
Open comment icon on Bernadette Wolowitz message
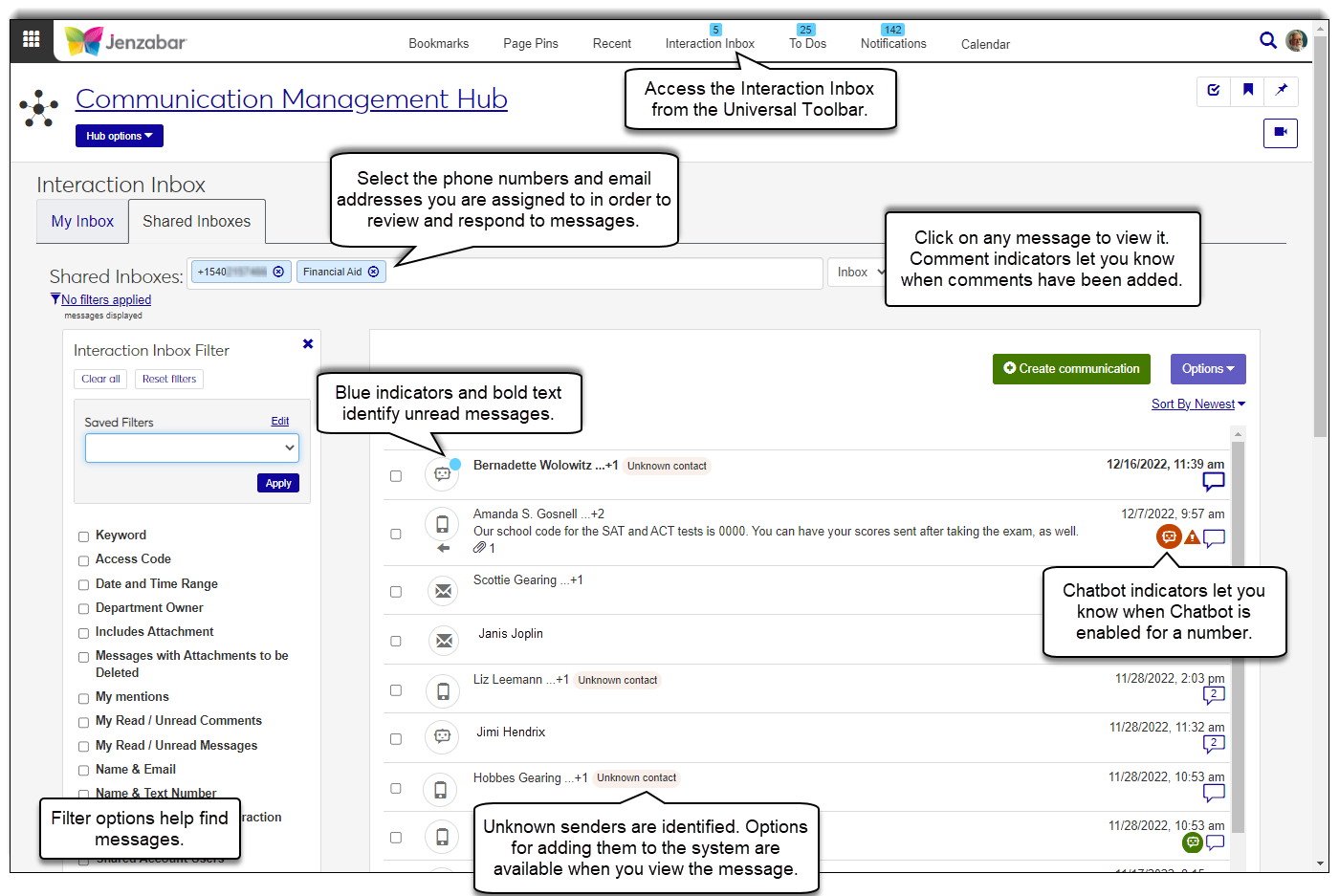[x=1213, y=481]
